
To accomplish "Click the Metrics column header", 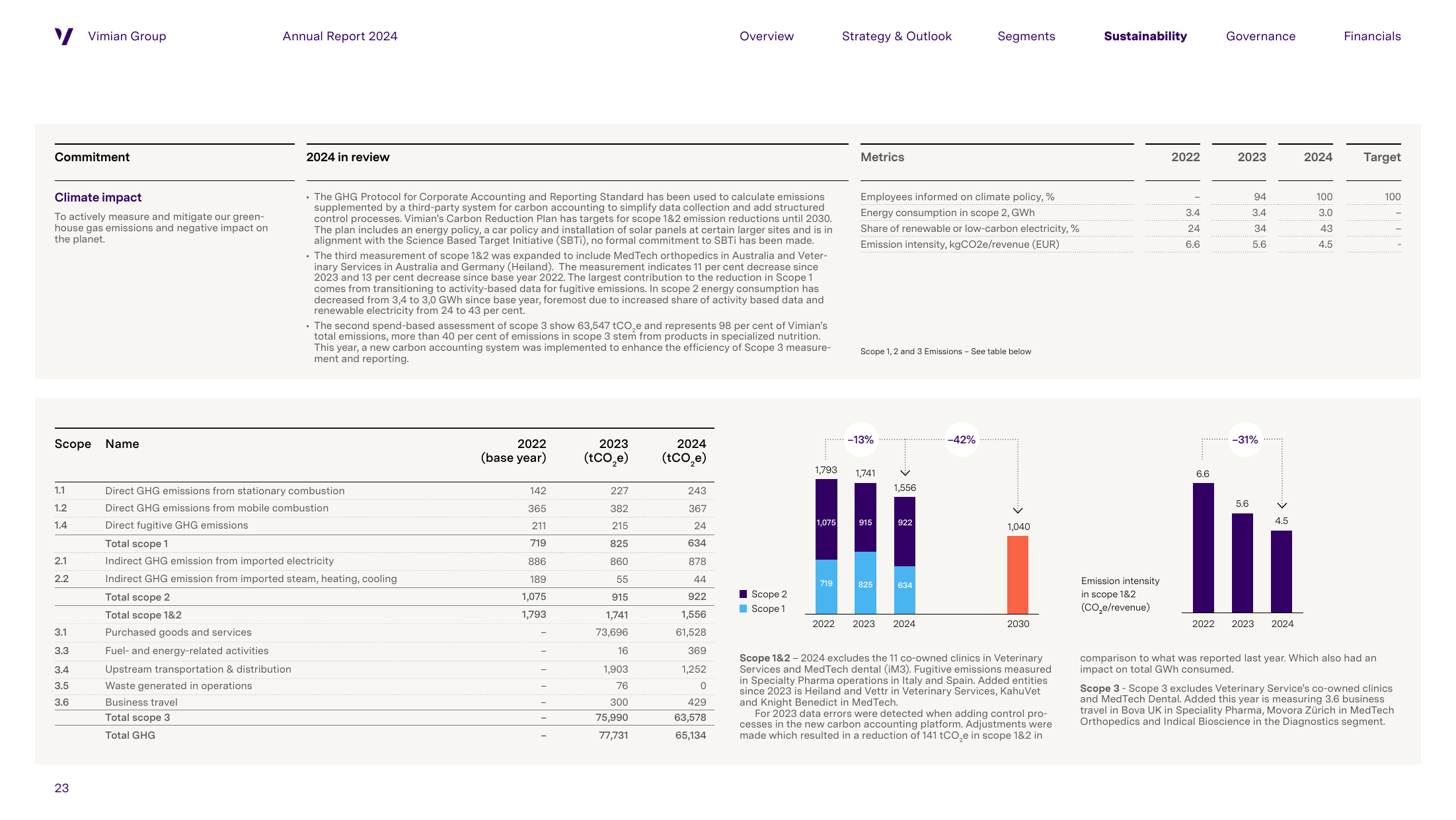I will click(882, 157).
